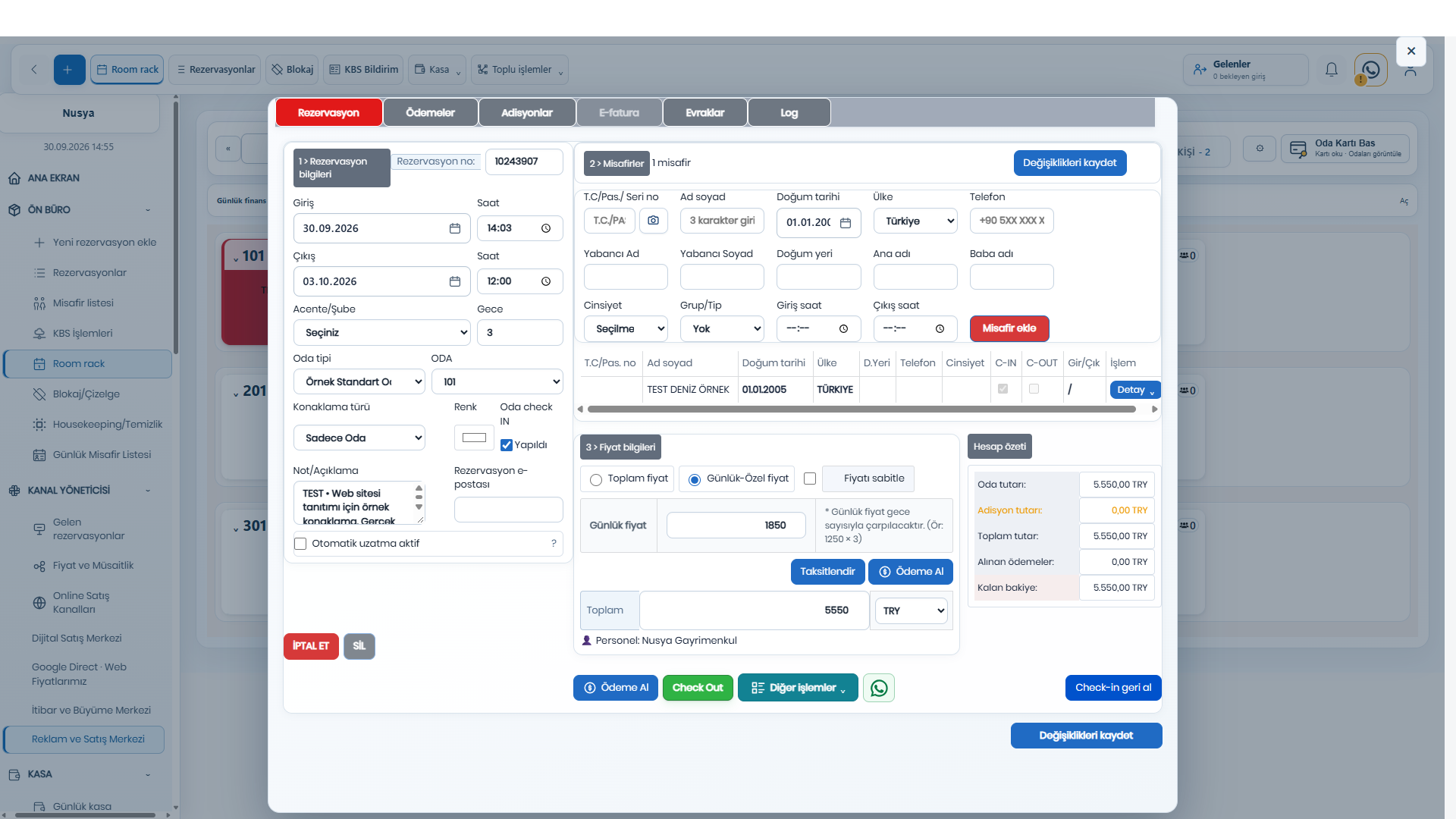1456x819 pixels.
Task: Open the Acente/Şube Seçiniz dropdown
Action: pos(381,333)
